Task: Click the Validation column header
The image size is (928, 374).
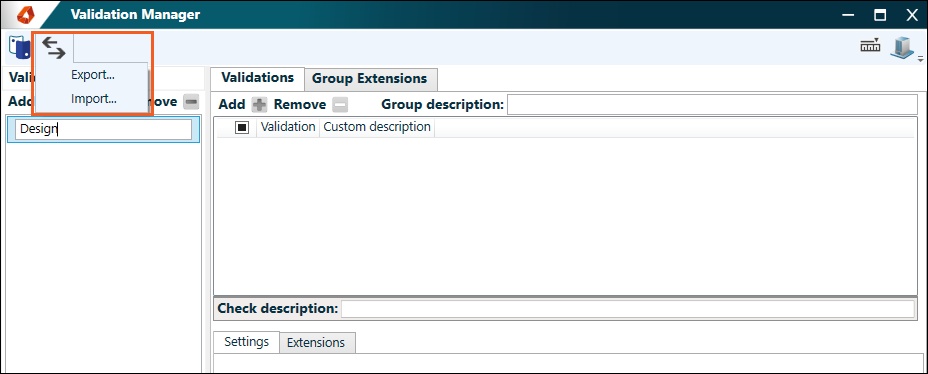Action: [288, 127]
